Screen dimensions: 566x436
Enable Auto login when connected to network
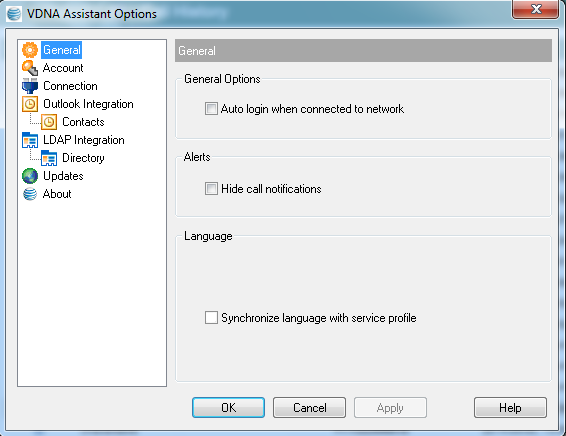tap(211, 109)
